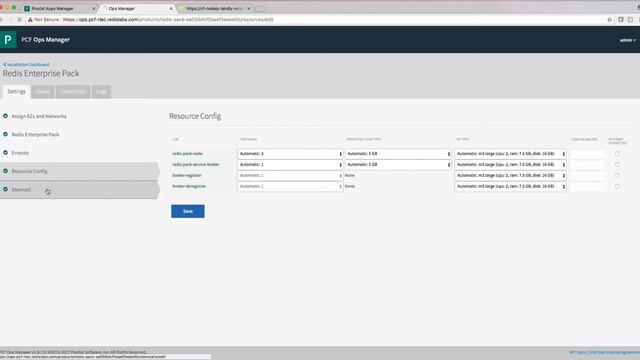Click the Redis Enterprise Pack page title
640x360 pixels.
pos(41,73)
